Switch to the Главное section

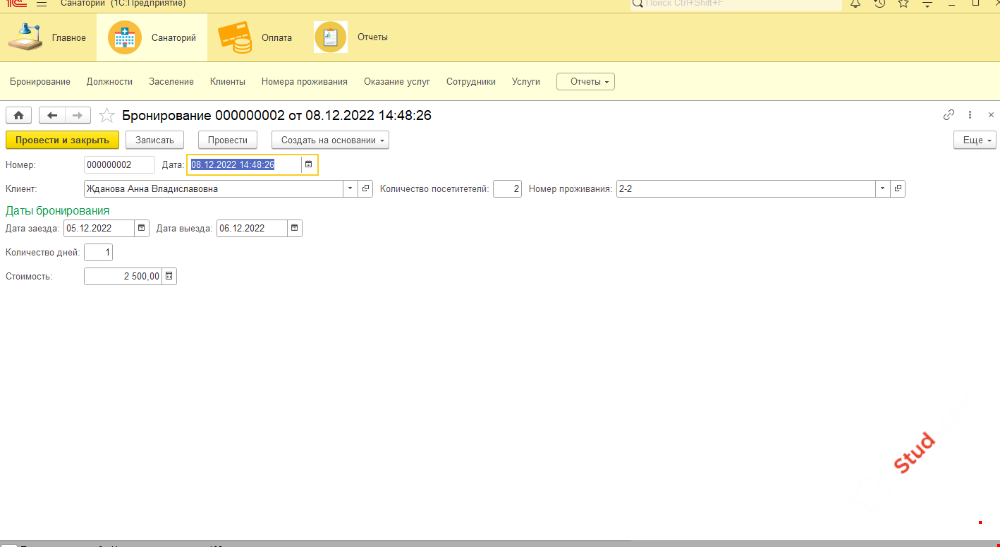[x=48, y=38]
